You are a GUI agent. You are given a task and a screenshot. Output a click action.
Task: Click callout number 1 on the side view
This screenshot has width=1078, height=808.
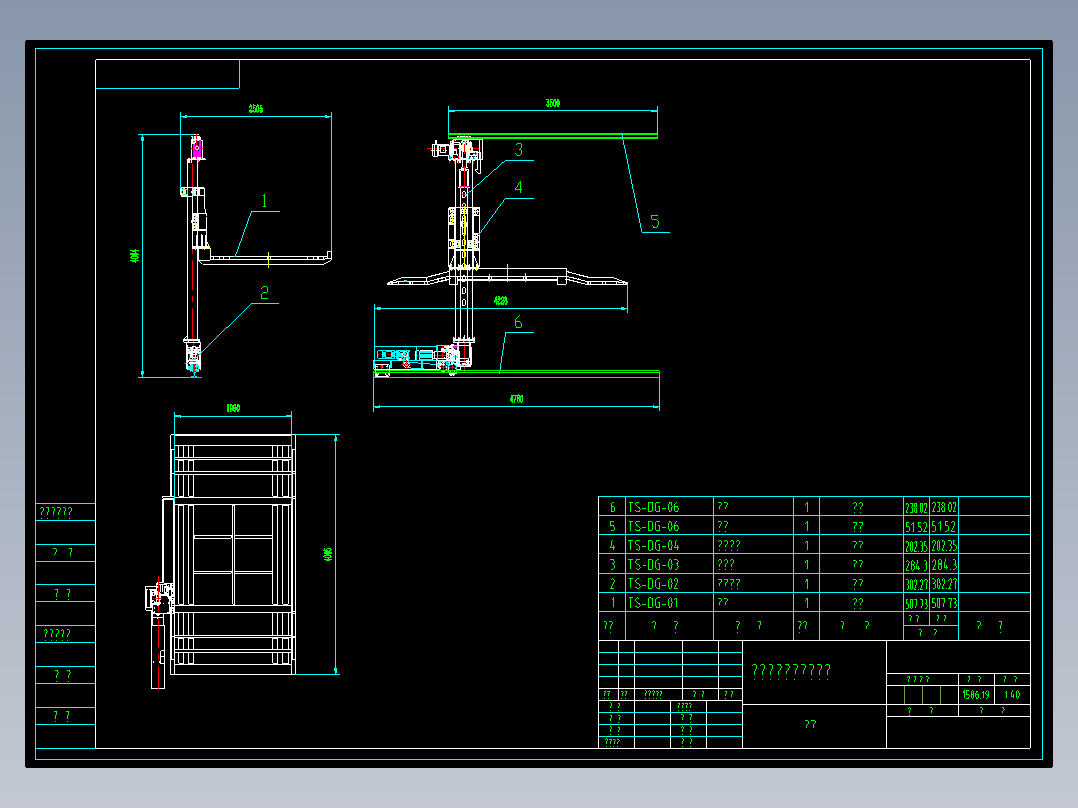pyautogui.click(x=265, y=201)
